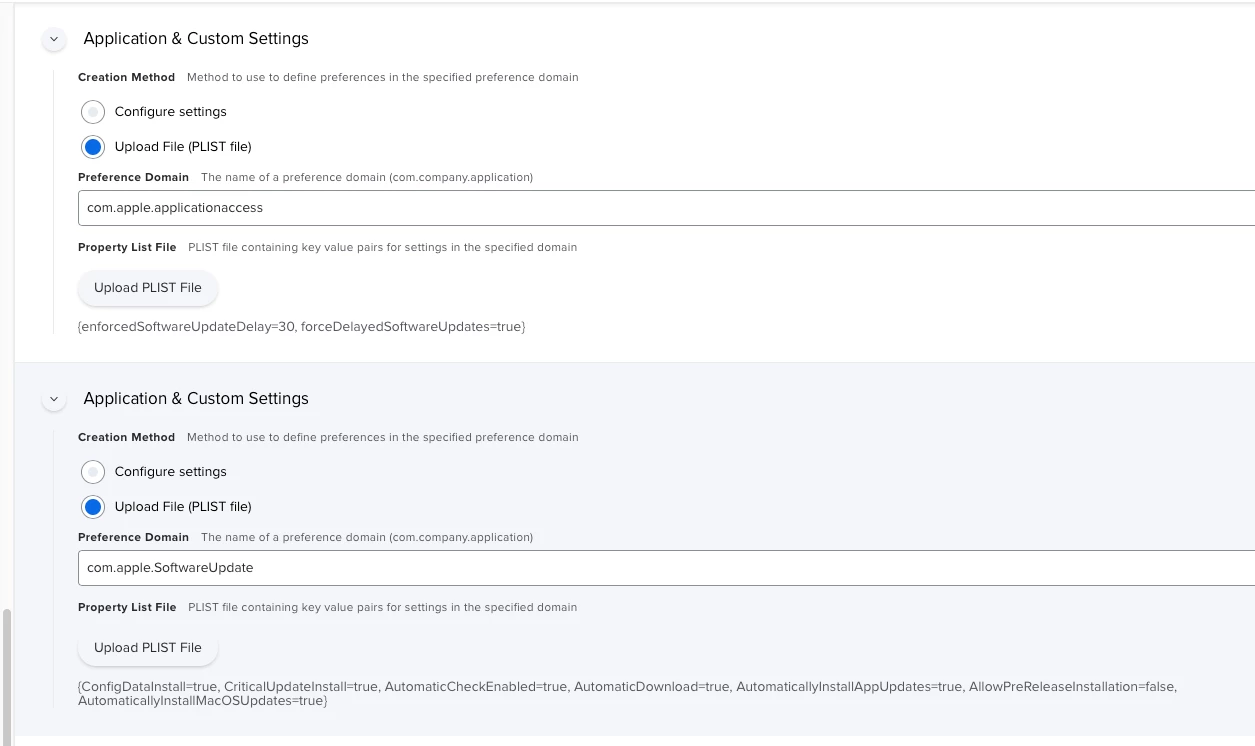1255x746 pixels.
Task: Upload PLIST File for com.apple.SoftwareUpdate domain
Action: (x=148, y=648)
